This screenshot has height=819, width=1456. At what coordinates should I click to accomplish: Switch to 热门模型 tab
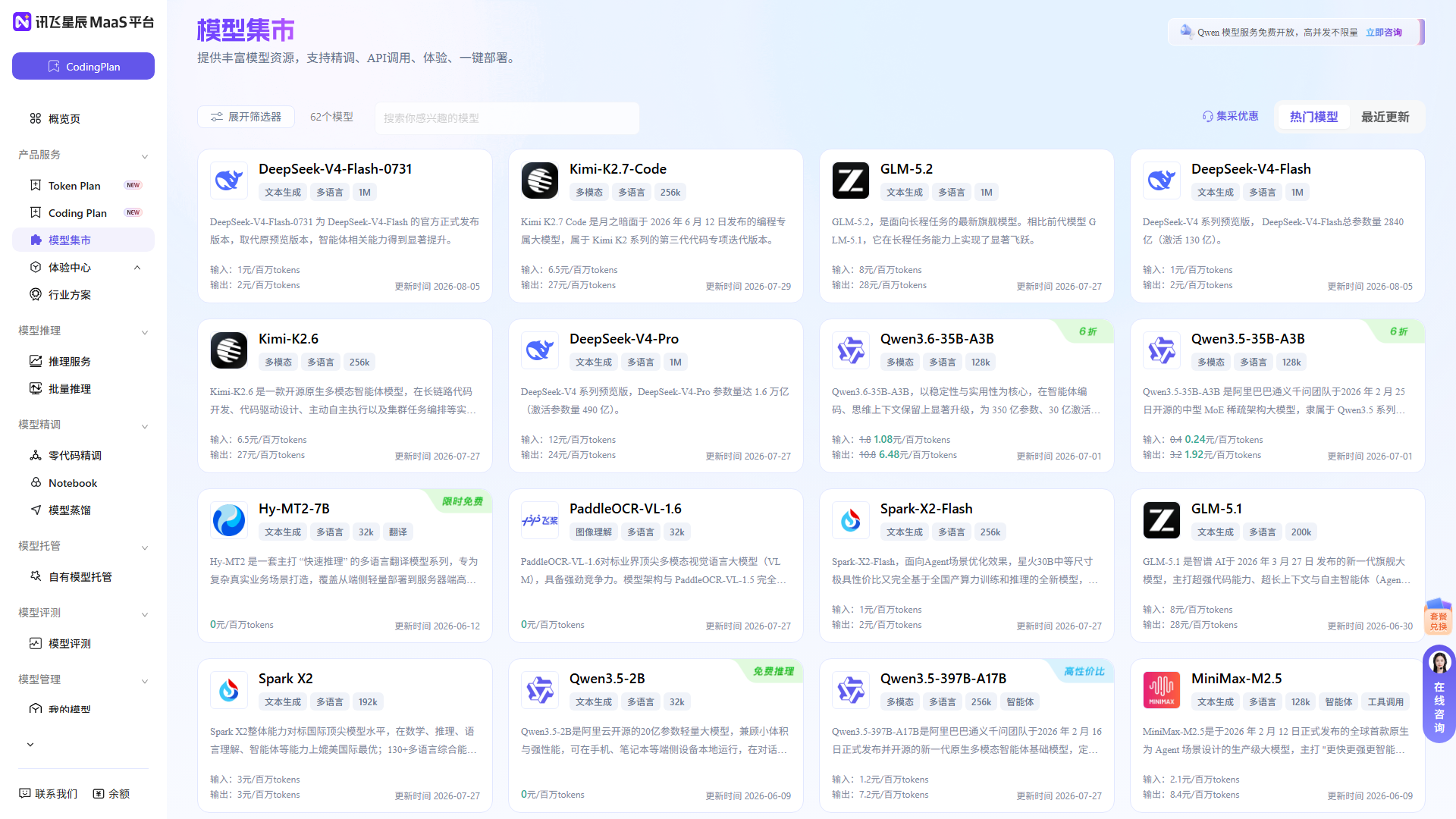1314,117
